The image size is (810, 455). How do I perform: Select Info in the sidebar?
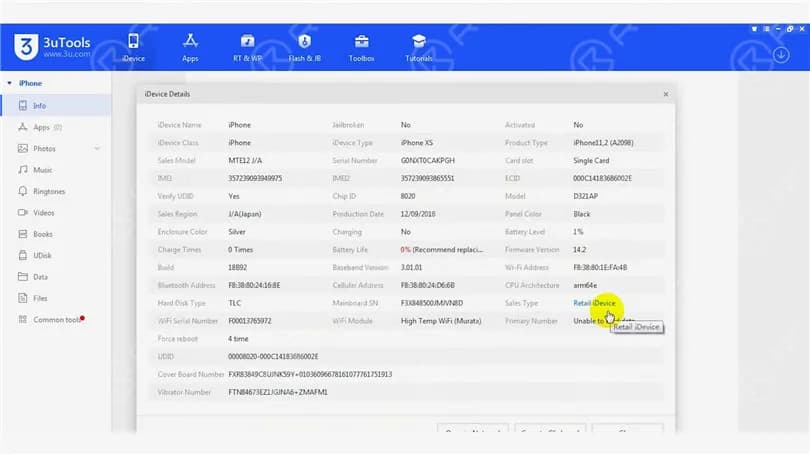(x=56, y=105)
